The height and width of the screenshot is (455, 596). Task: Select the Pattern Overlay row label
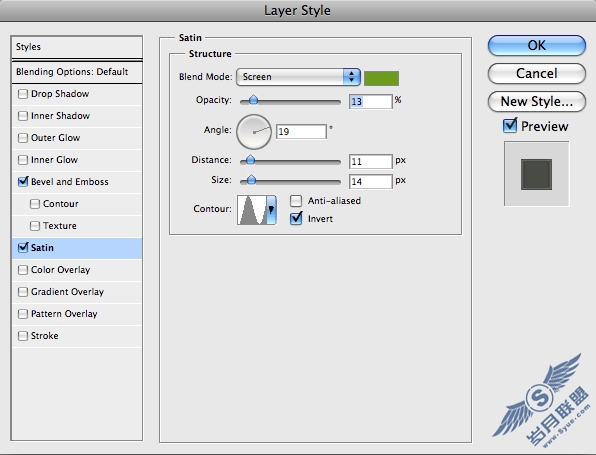pos(64,314)
